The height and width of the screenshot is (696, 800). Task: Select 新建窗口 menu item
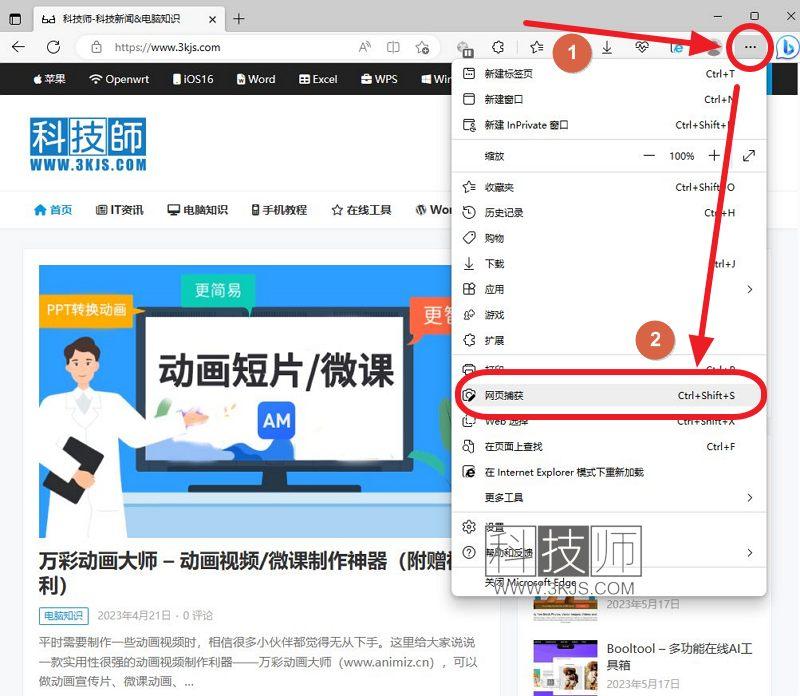[609, 99]
